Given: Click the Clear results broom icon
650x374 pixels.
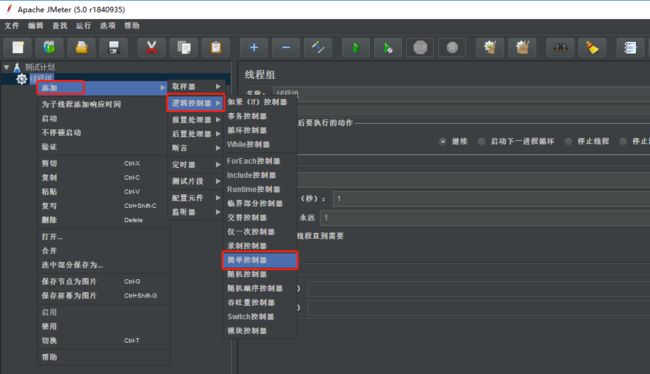Looking at the screenshot, I should (x=490, y=48).
